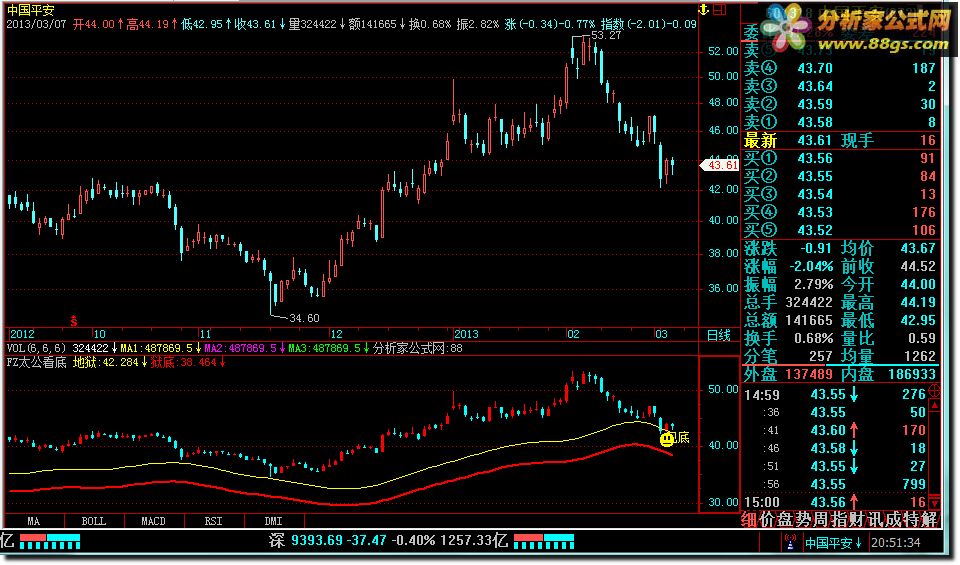Click the network signal tower icon in the status bar
This screenshot has height=565, width=960.
(790, 542)
